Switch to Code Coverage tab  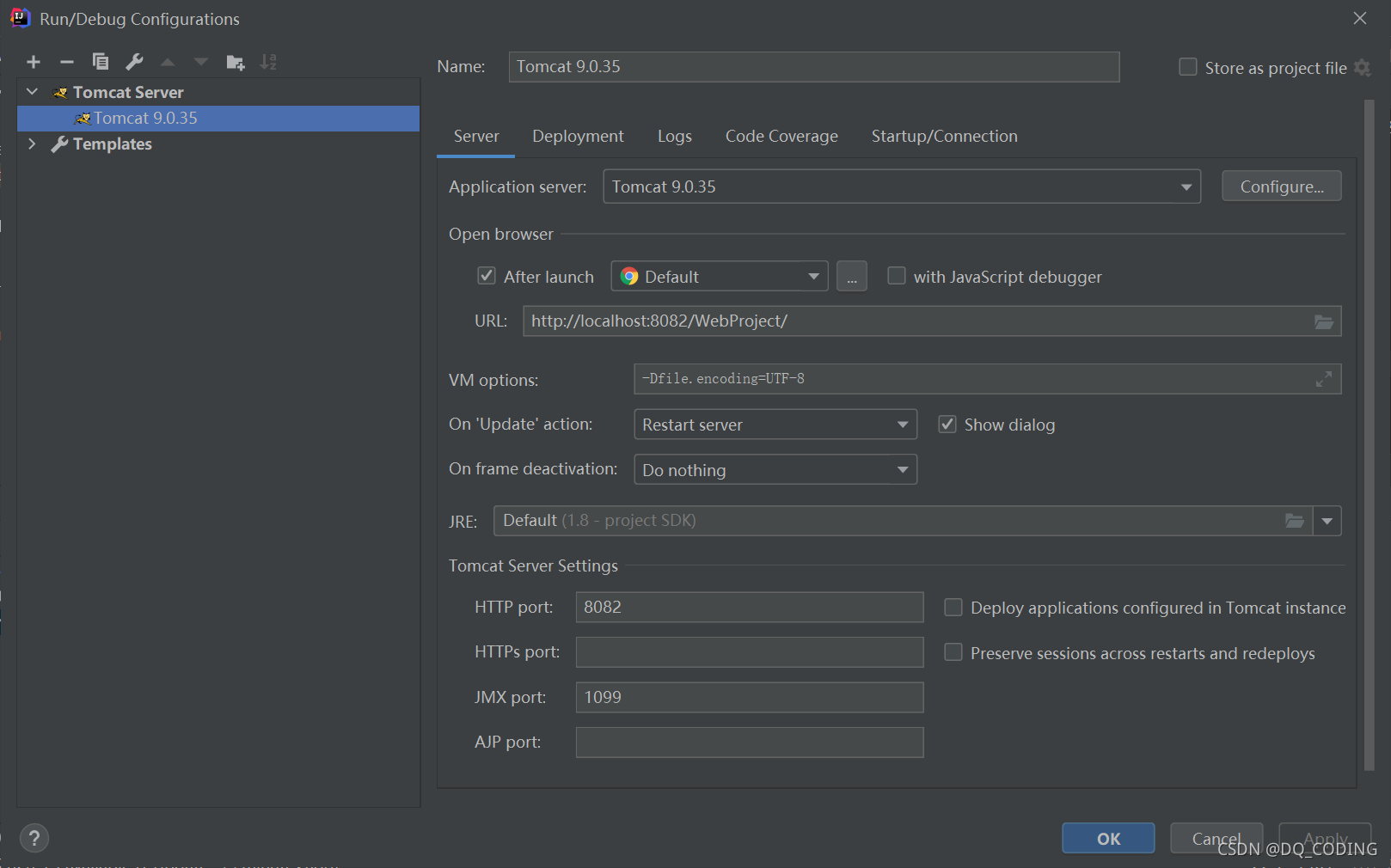tap(781, 137)
